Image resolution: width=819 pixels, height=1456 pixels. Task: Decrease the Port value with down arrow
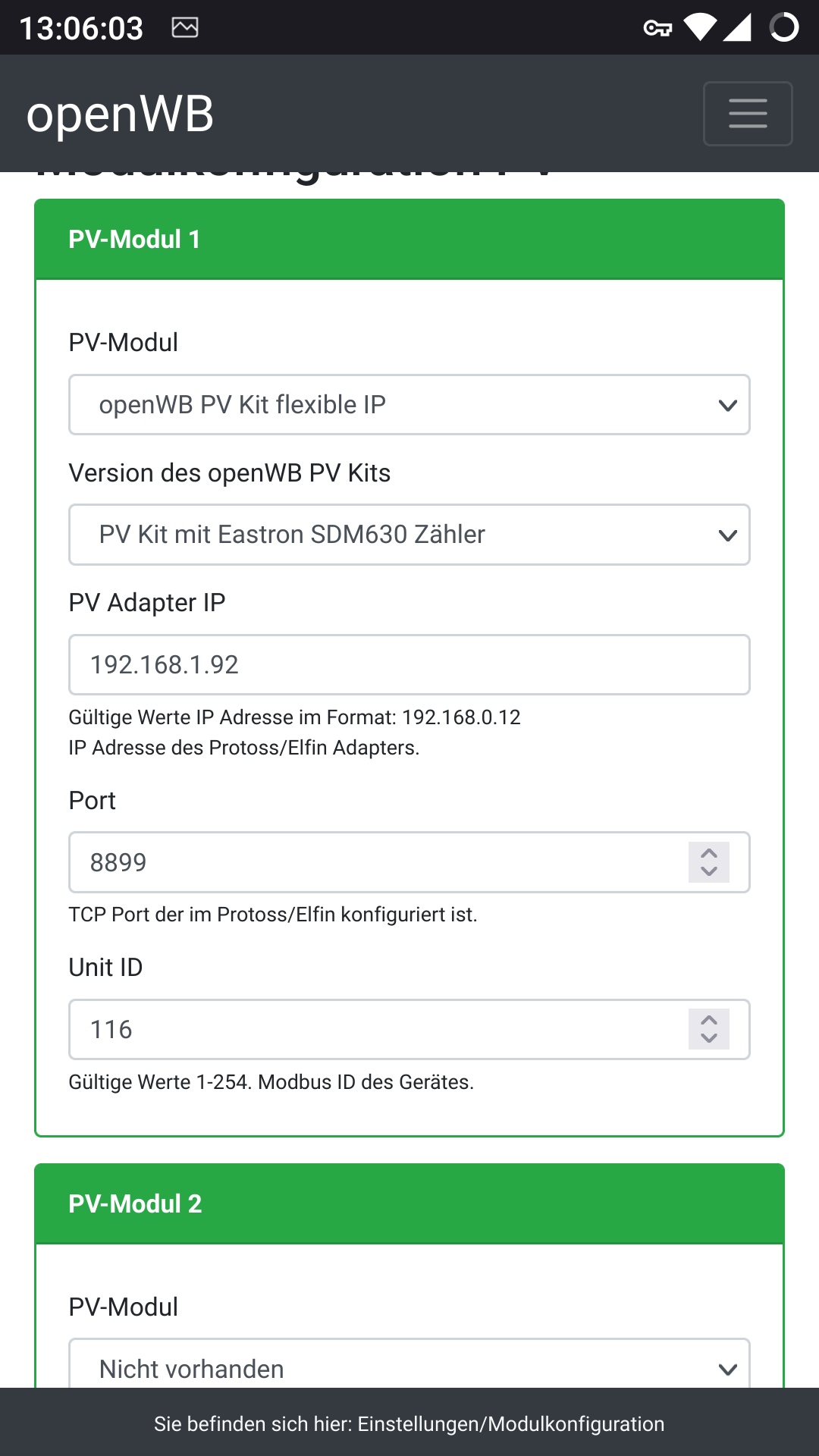(709, 871)
